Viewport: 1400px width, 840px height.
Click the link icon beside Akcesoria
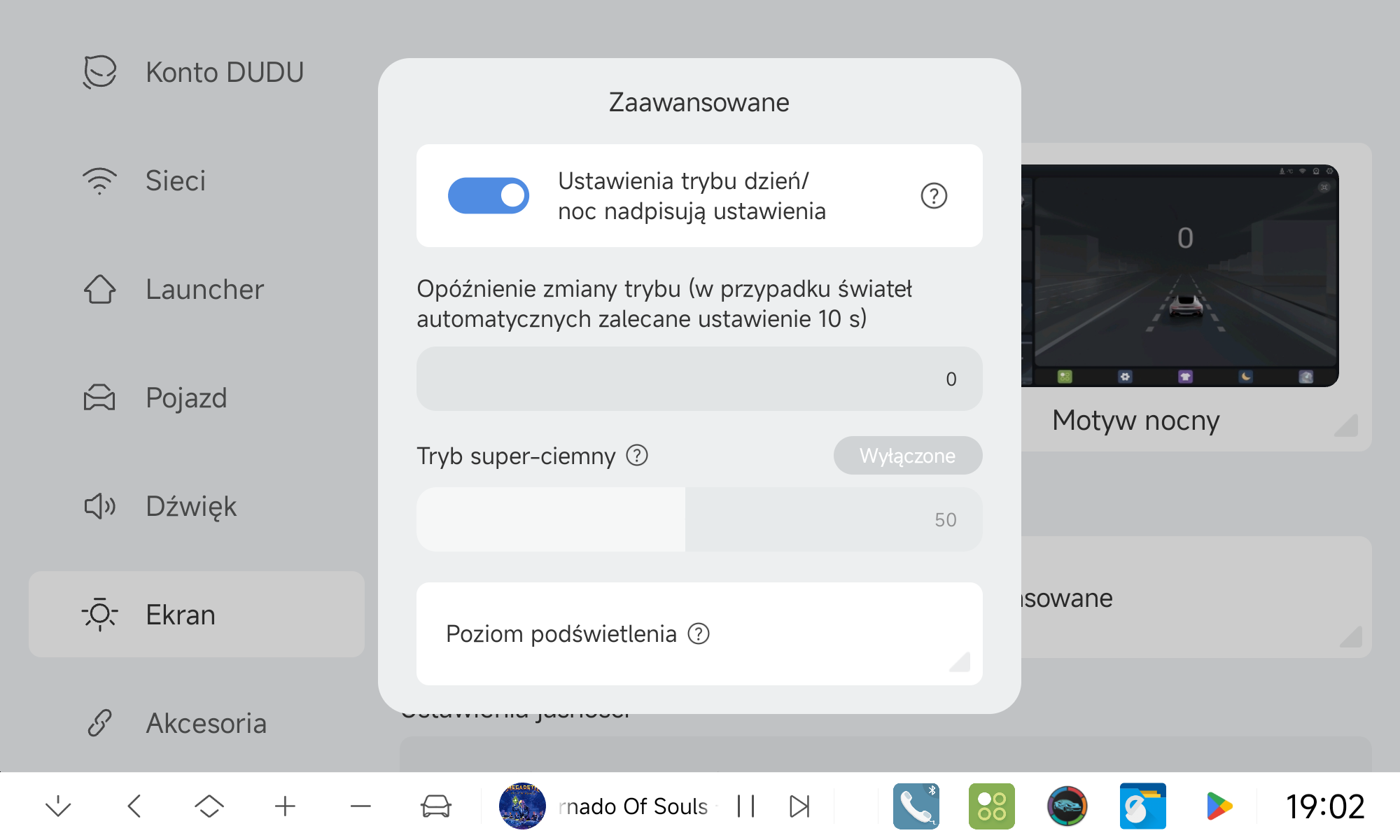tap(99, 723)
